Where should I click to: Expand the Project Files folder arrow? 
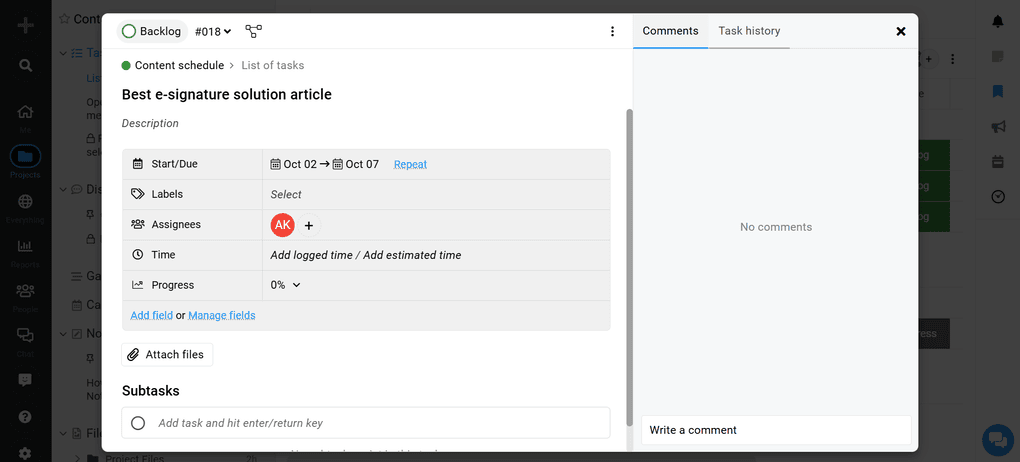(77, 458)
